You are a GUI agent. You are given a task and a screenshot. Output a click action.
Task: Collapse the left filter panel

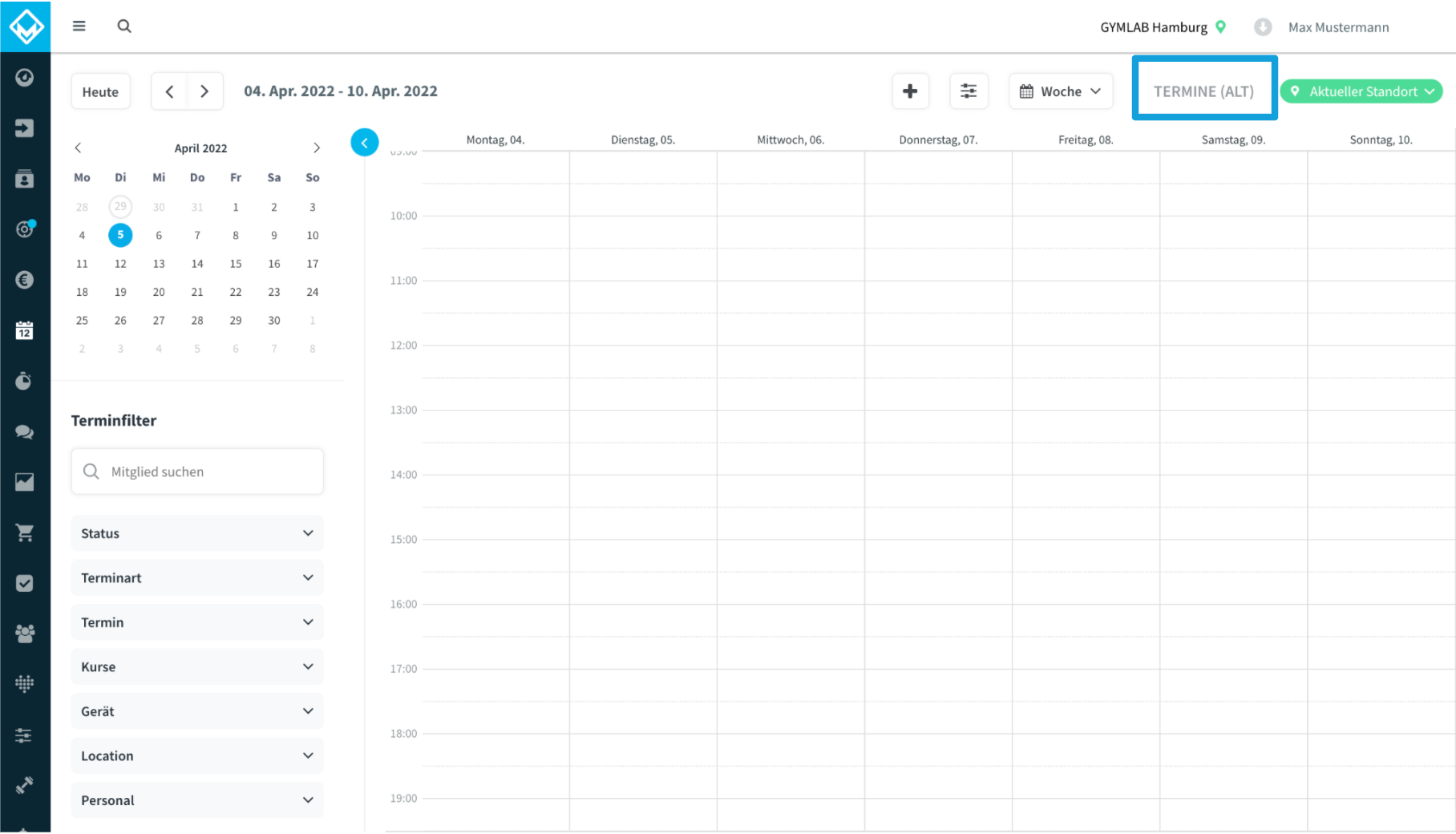point(364,142)
